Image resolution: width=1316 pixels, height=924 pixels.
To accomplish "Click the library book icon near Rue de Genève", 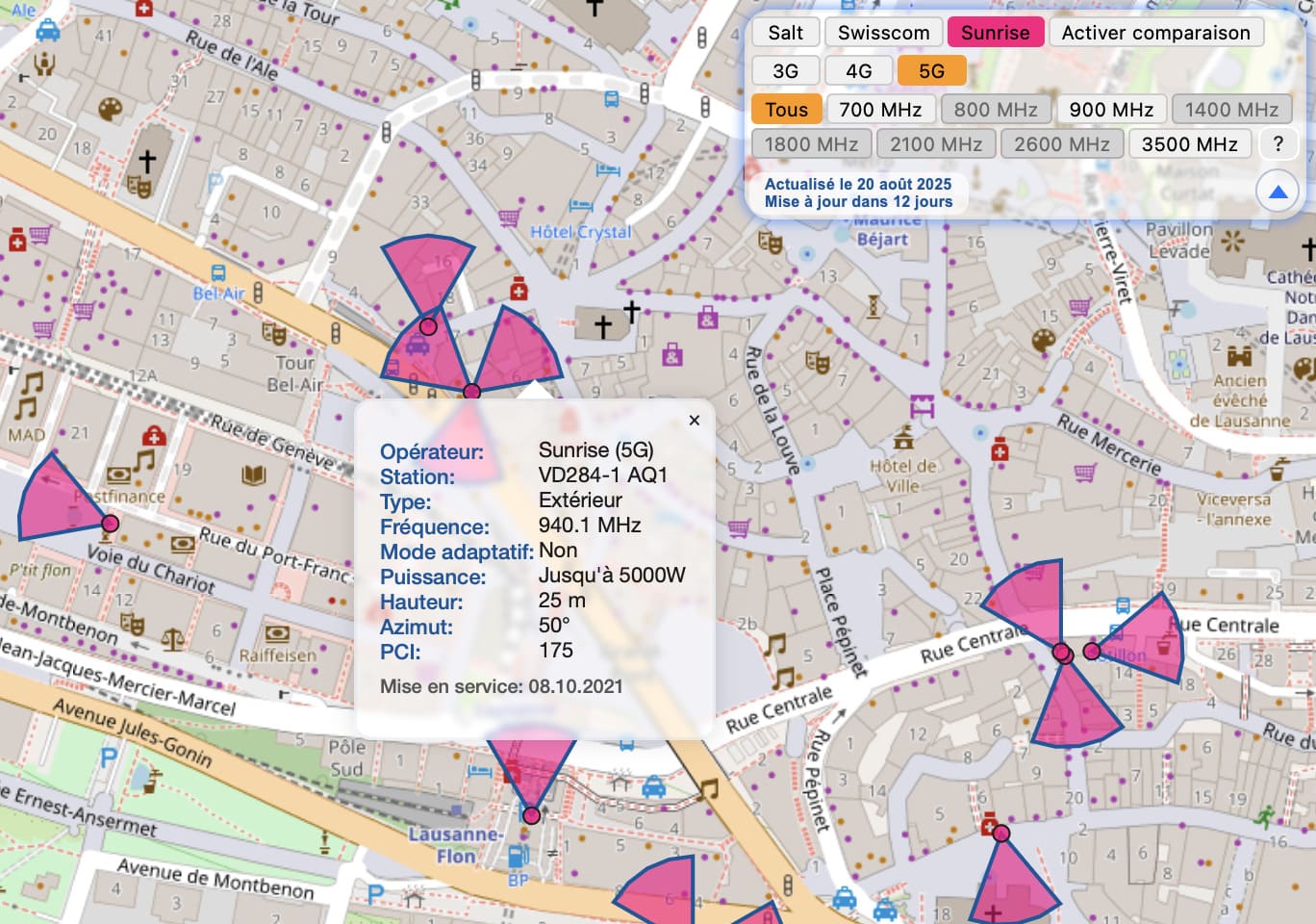I will 253,475.
